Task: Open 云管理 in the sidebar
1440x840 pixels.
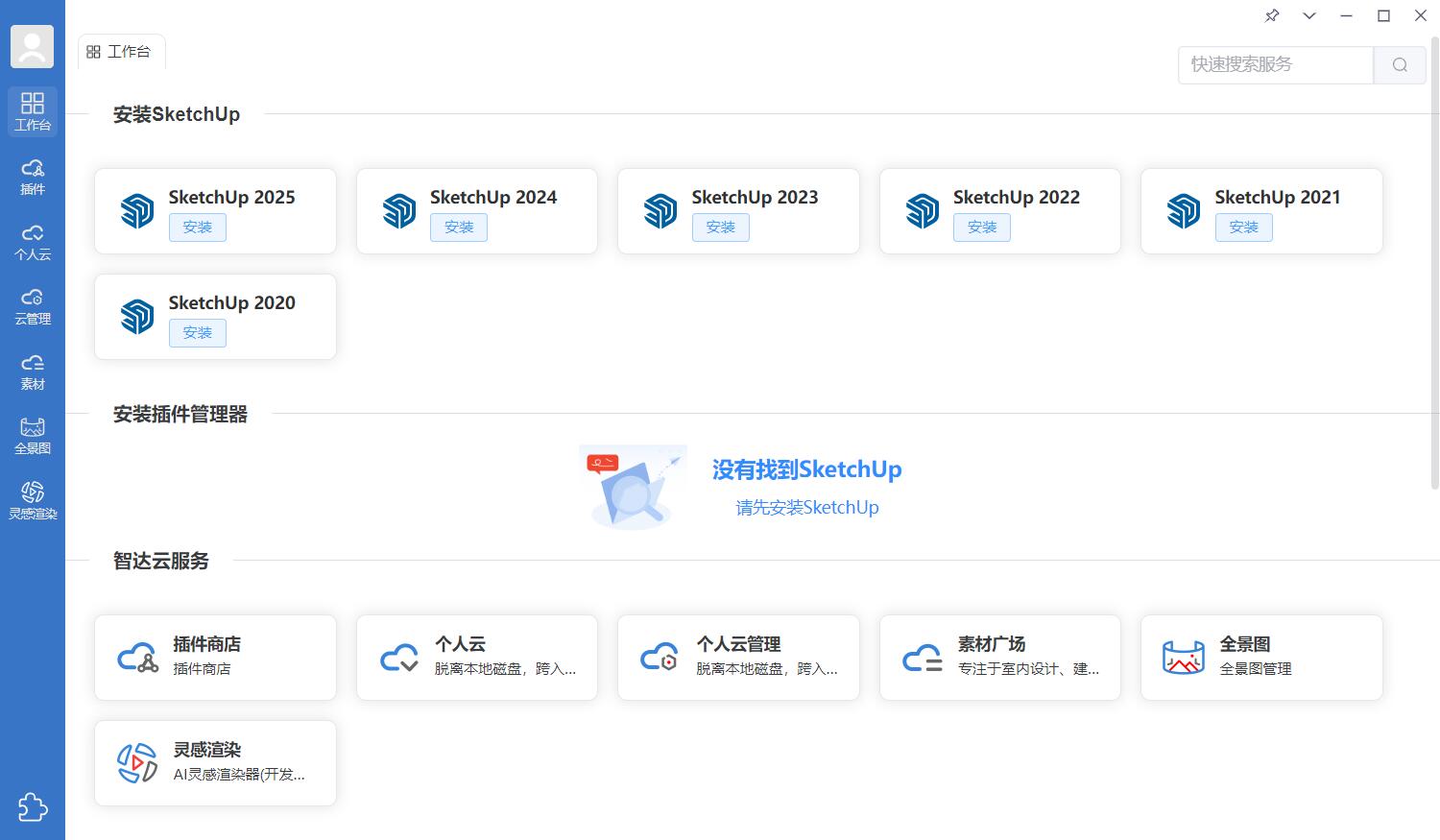Action: coord(33,306)
